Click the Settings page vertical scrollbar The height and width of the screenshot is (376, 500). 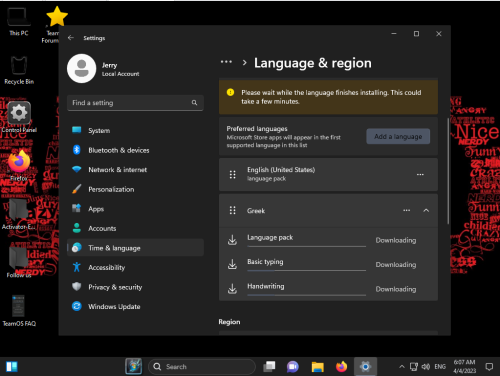(448, 171)
